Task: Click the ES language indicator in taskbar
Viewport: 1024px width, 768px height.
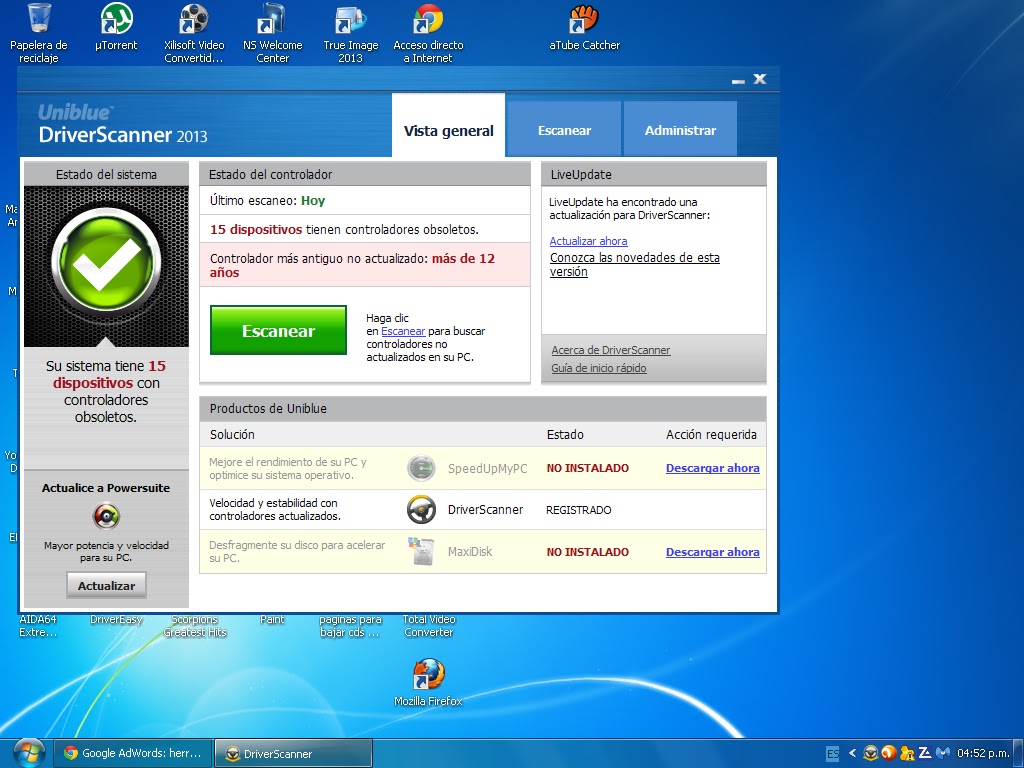Action: pyautogui.click(x=833, y=753)
